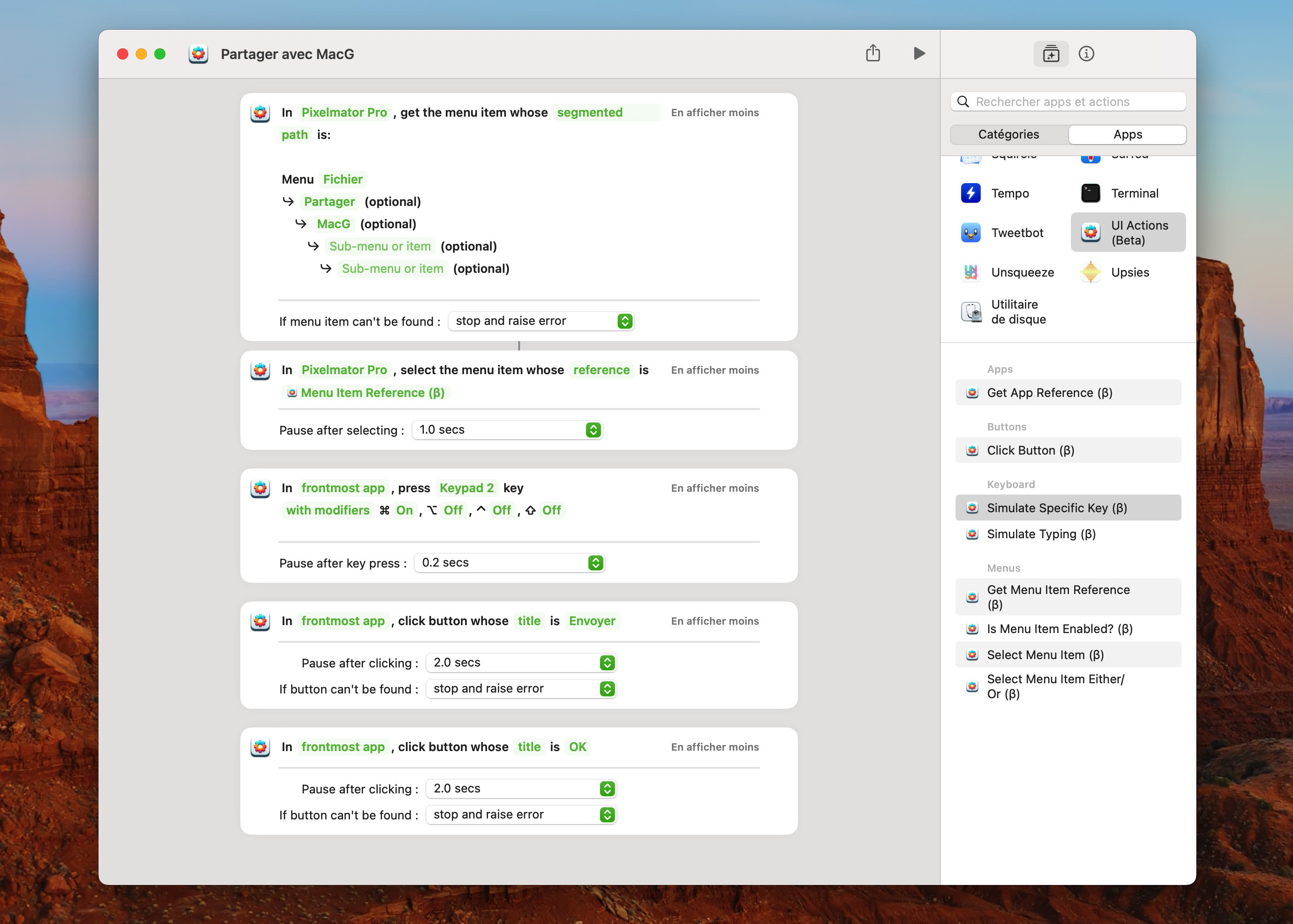Switch to the Catégories tab
Image resolution: width=1293 pixels, height=924 pixels.
[x=1008, y=134]
